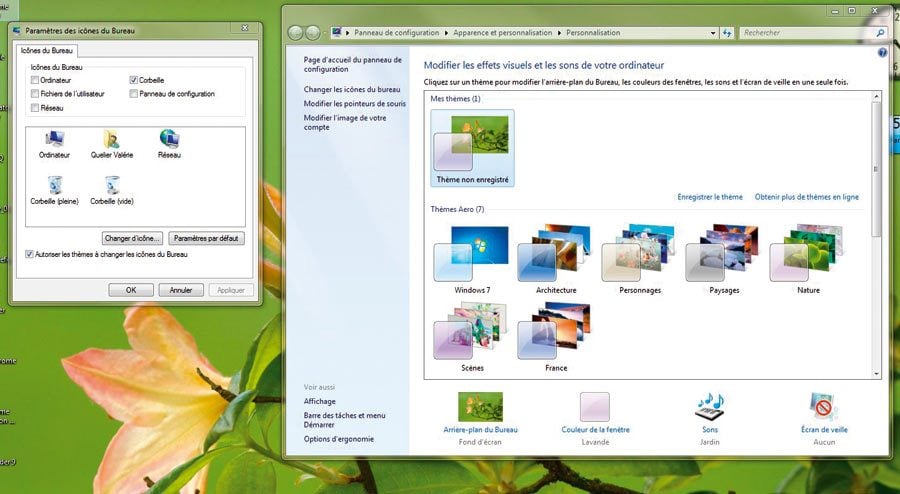Select the Windows 7 theme
The height and width of the screenshot is (494, 900).
pos(472,260)
